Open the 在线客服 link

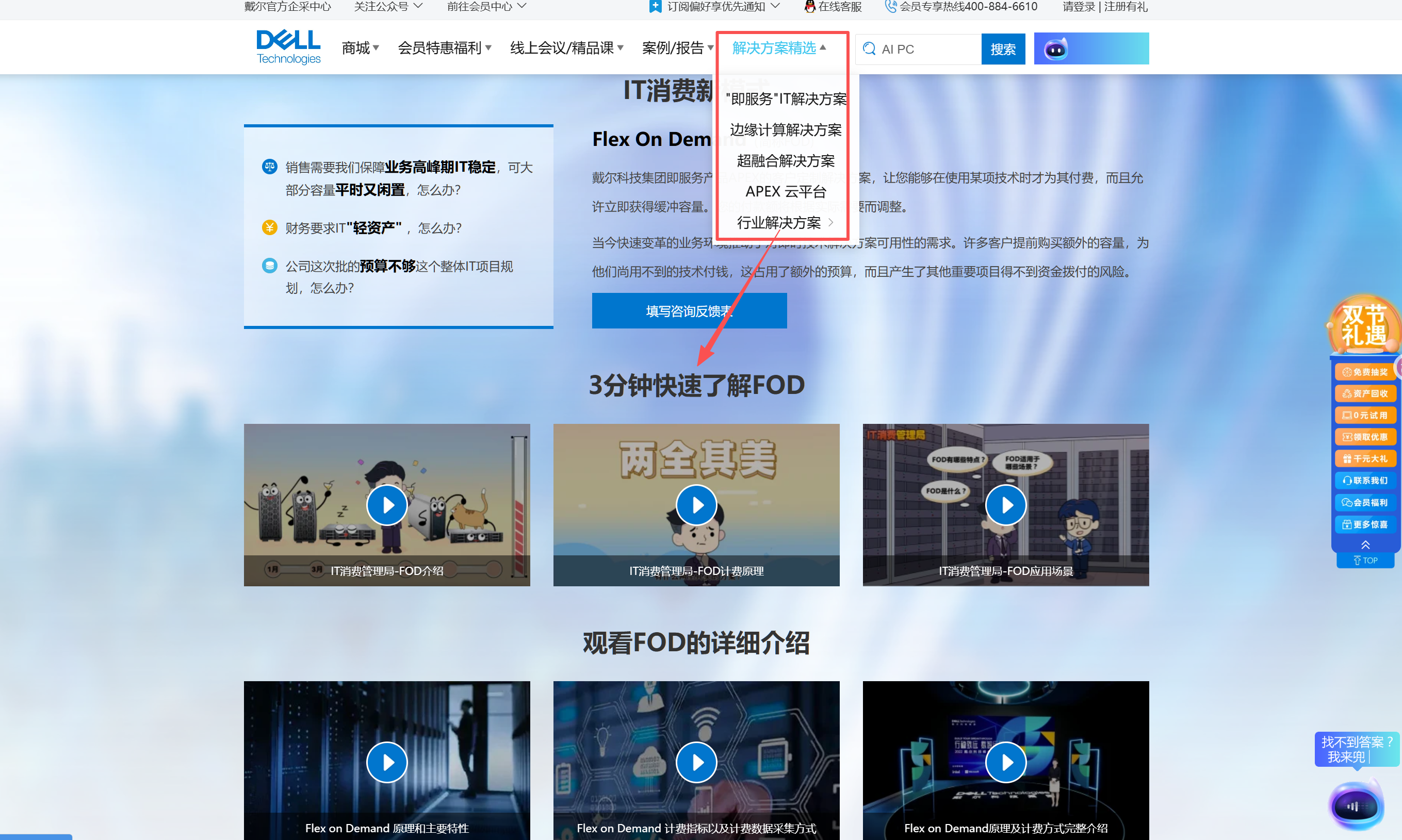pyautogui.click(x=840, y=6)
